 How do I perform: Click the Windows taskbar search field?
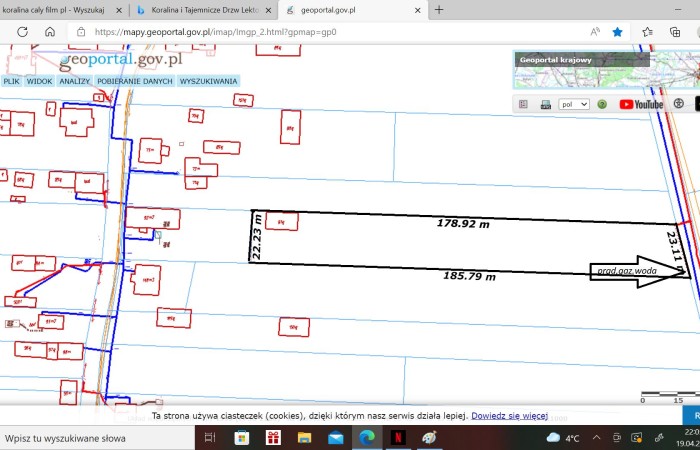pos(95,438)
